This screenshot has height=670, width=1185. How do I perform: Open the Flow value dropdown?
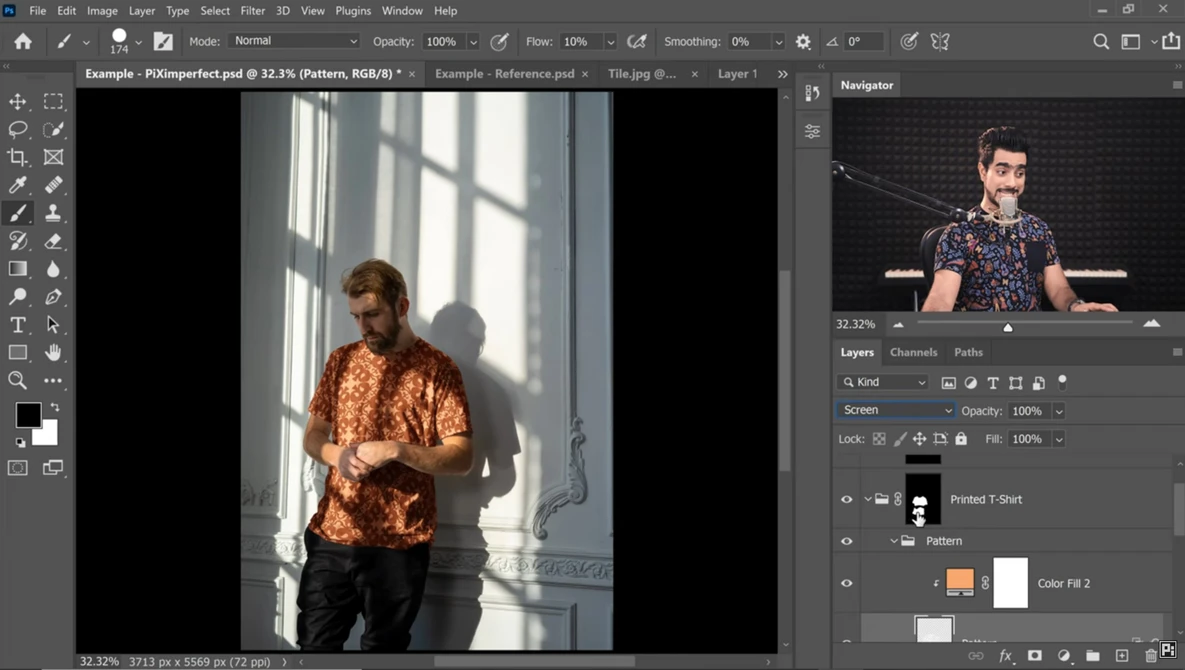(611, 42)
